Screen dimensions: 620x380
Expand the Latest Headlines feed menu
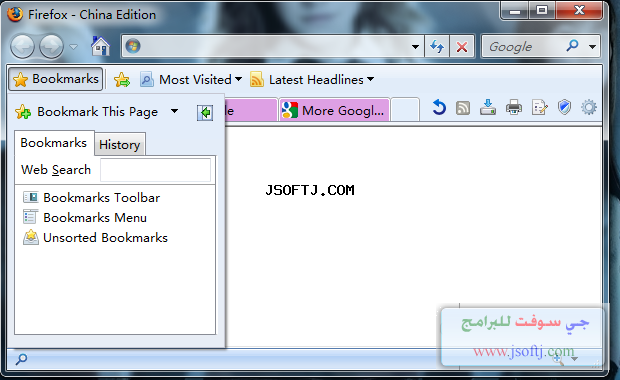tap(312, 79)
